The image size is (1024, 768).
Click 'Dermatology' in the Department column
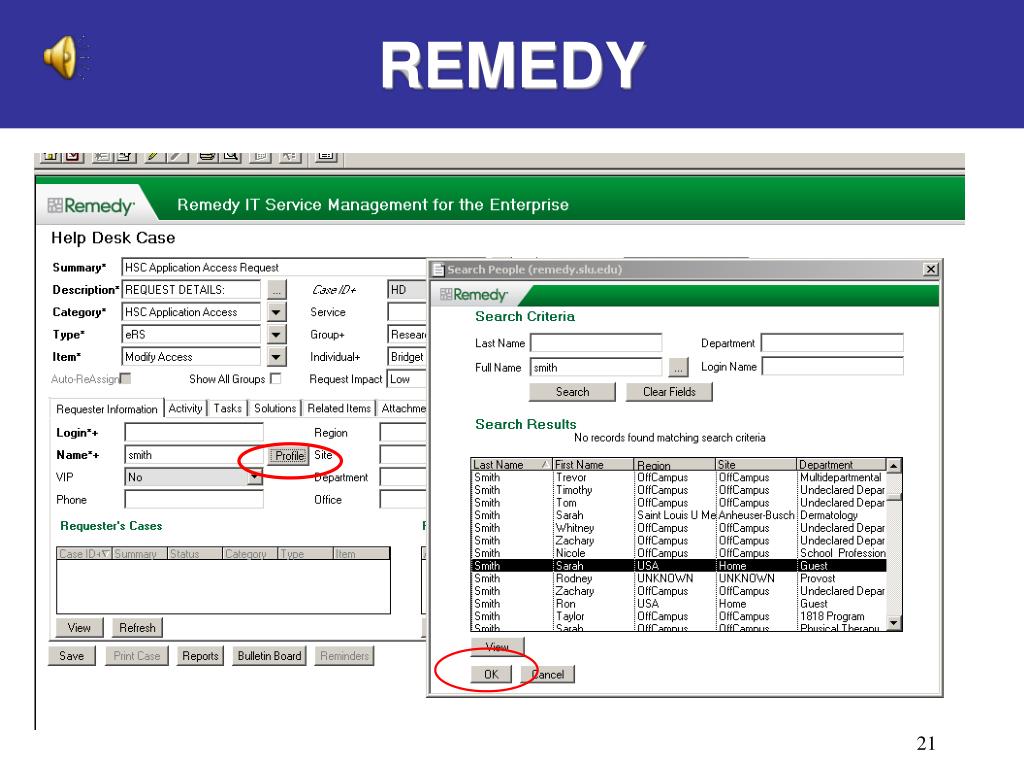[829, 515]
